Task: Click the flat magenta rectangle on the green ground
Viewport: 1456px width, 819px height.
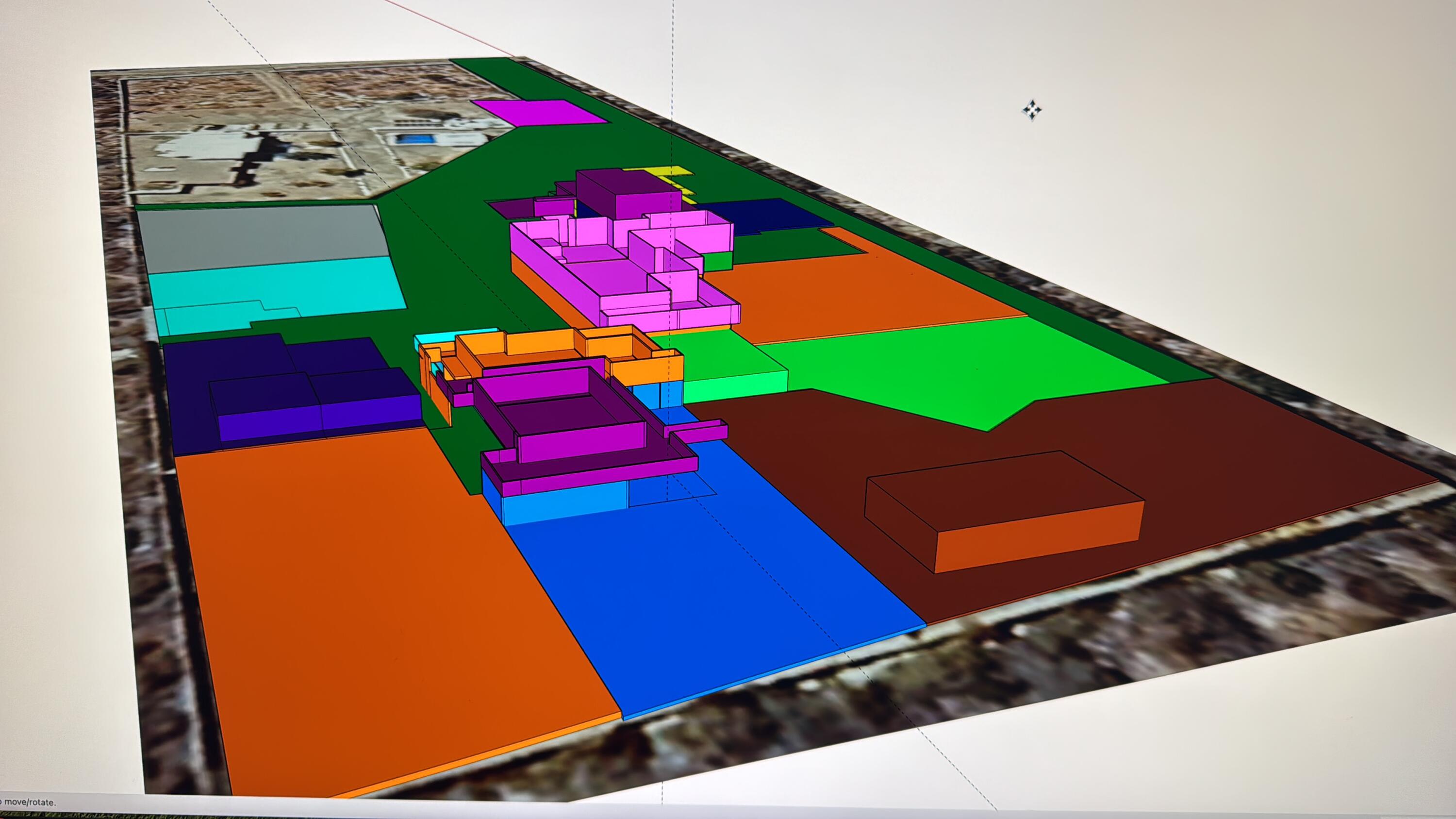Action: click(x=540, y=112)
